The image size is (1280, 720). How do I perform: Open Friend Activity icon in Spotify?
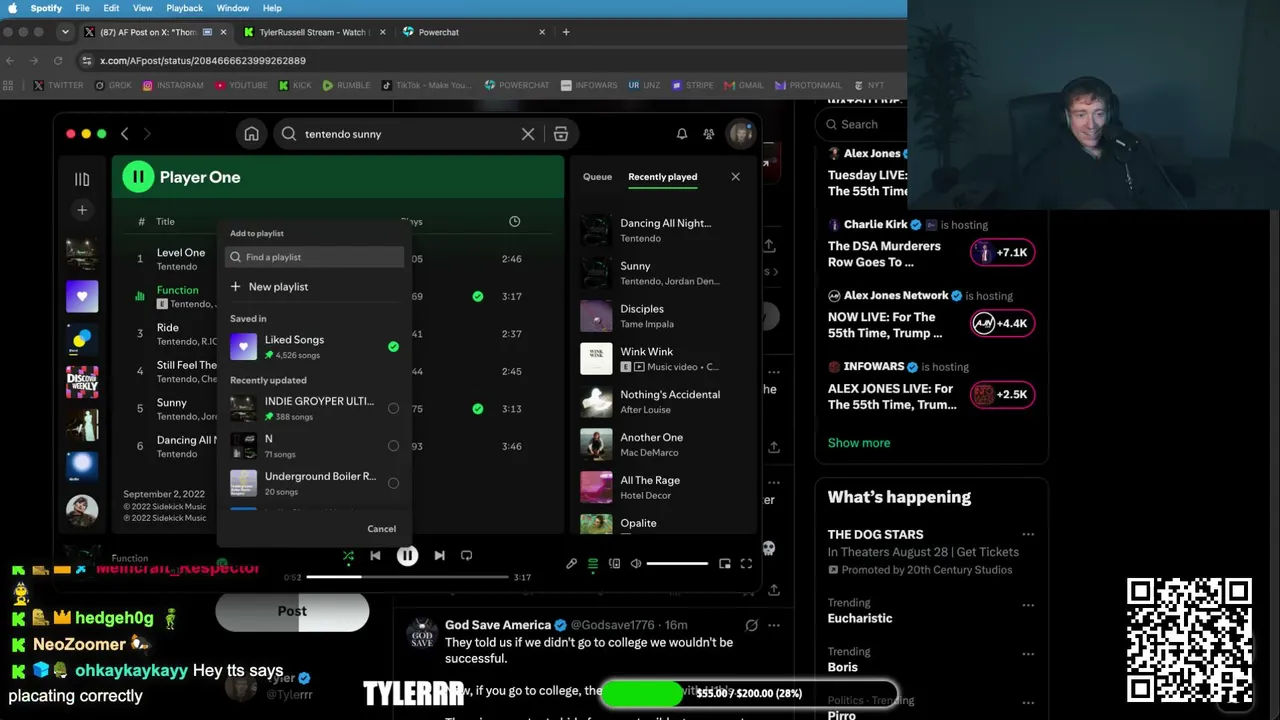(709, 134)
